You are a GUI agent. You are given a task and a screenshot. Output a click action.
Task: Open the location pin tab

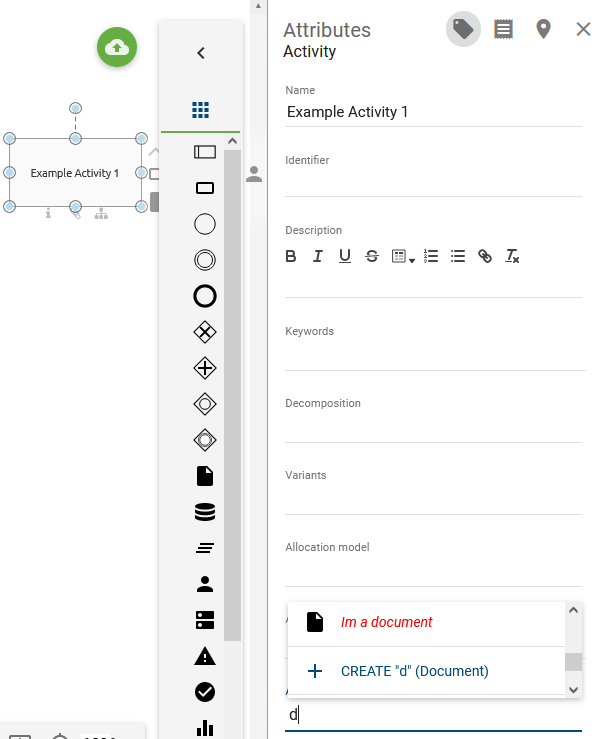(x=543, y=29)
